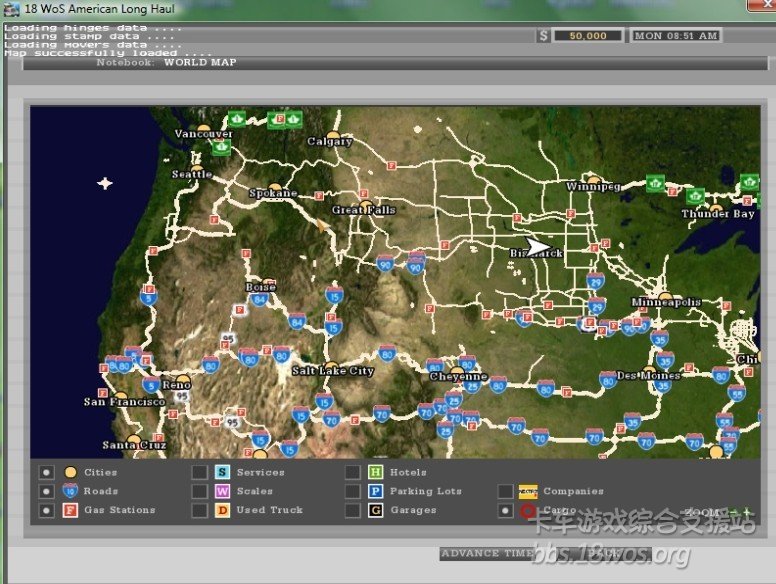Enable the Parking Lots checkbox
Screen dimensions: 776x584
pyautogui.click(x=352, y=491)
